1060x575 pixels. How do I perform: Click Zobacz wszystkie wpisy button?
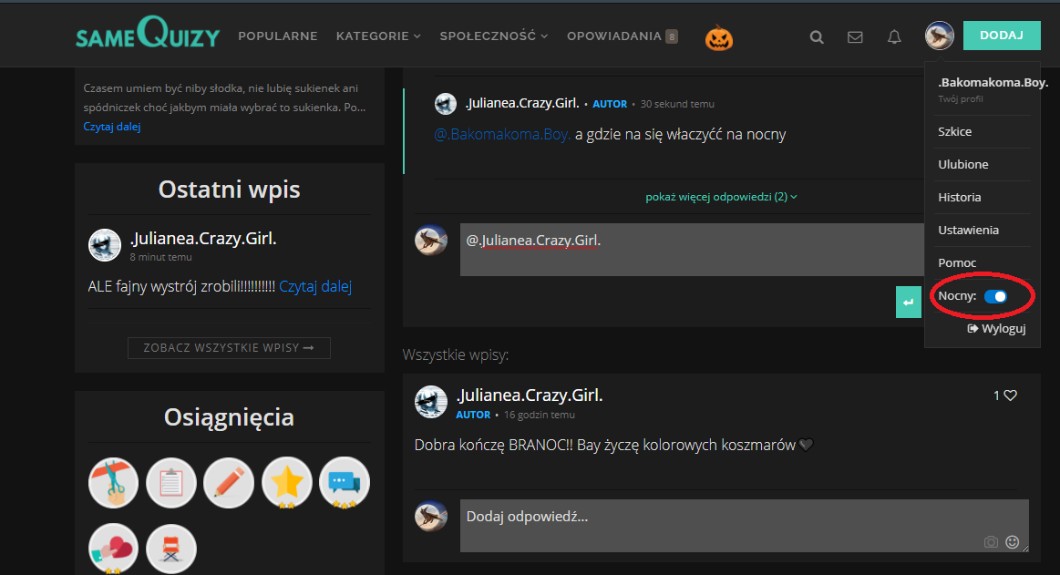(x=229, y=348)
